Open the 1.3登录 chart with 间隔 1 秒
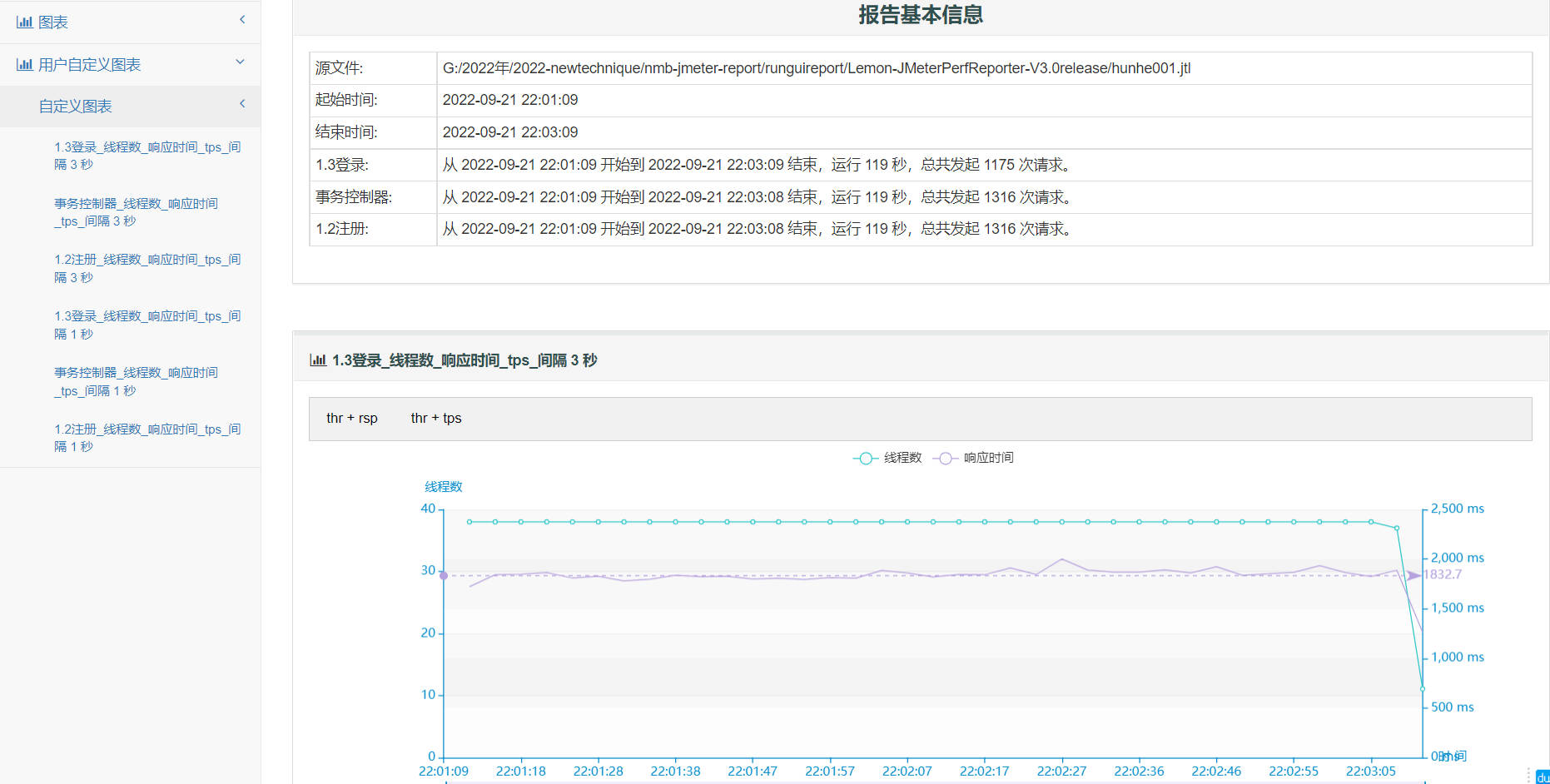This screenshot has height=784, width=1550. tap(147, 325)
